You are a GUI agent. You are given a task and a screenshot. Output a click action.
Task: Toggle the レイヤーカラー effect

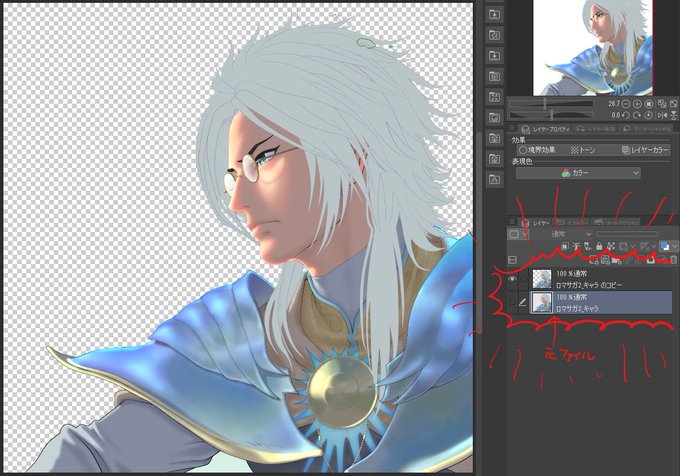click(645, 150)
